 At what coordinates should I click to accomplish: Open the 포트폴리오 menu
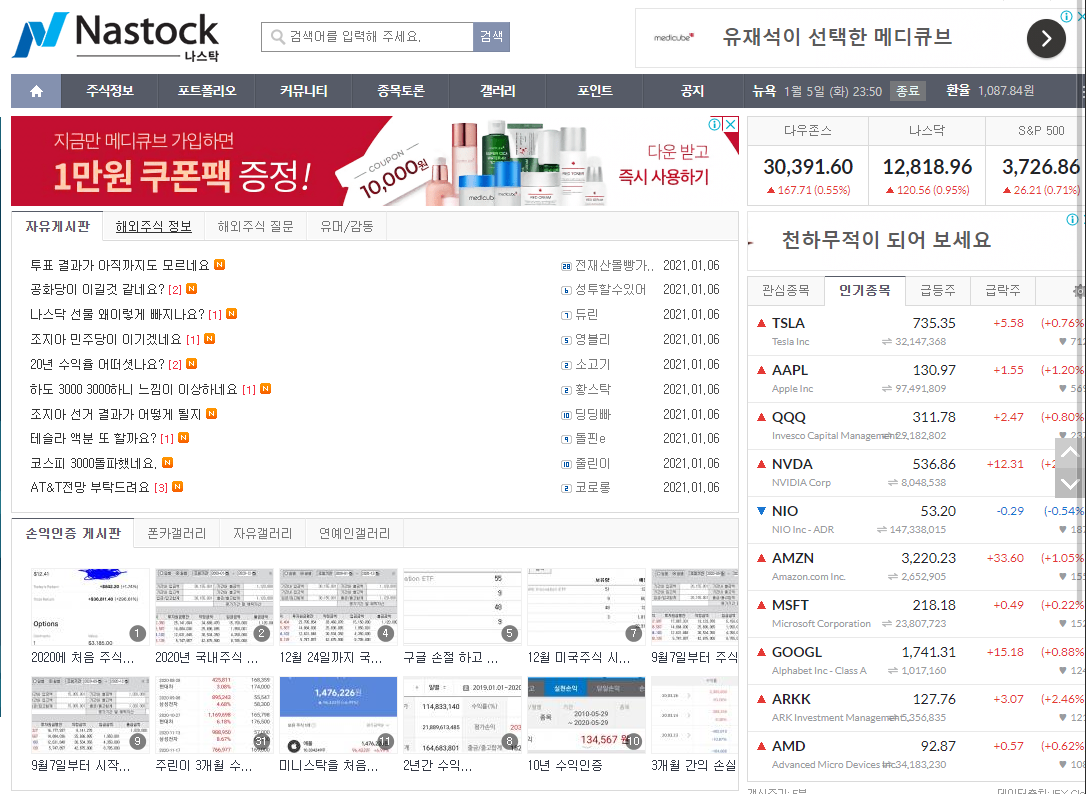pos(206,91)
